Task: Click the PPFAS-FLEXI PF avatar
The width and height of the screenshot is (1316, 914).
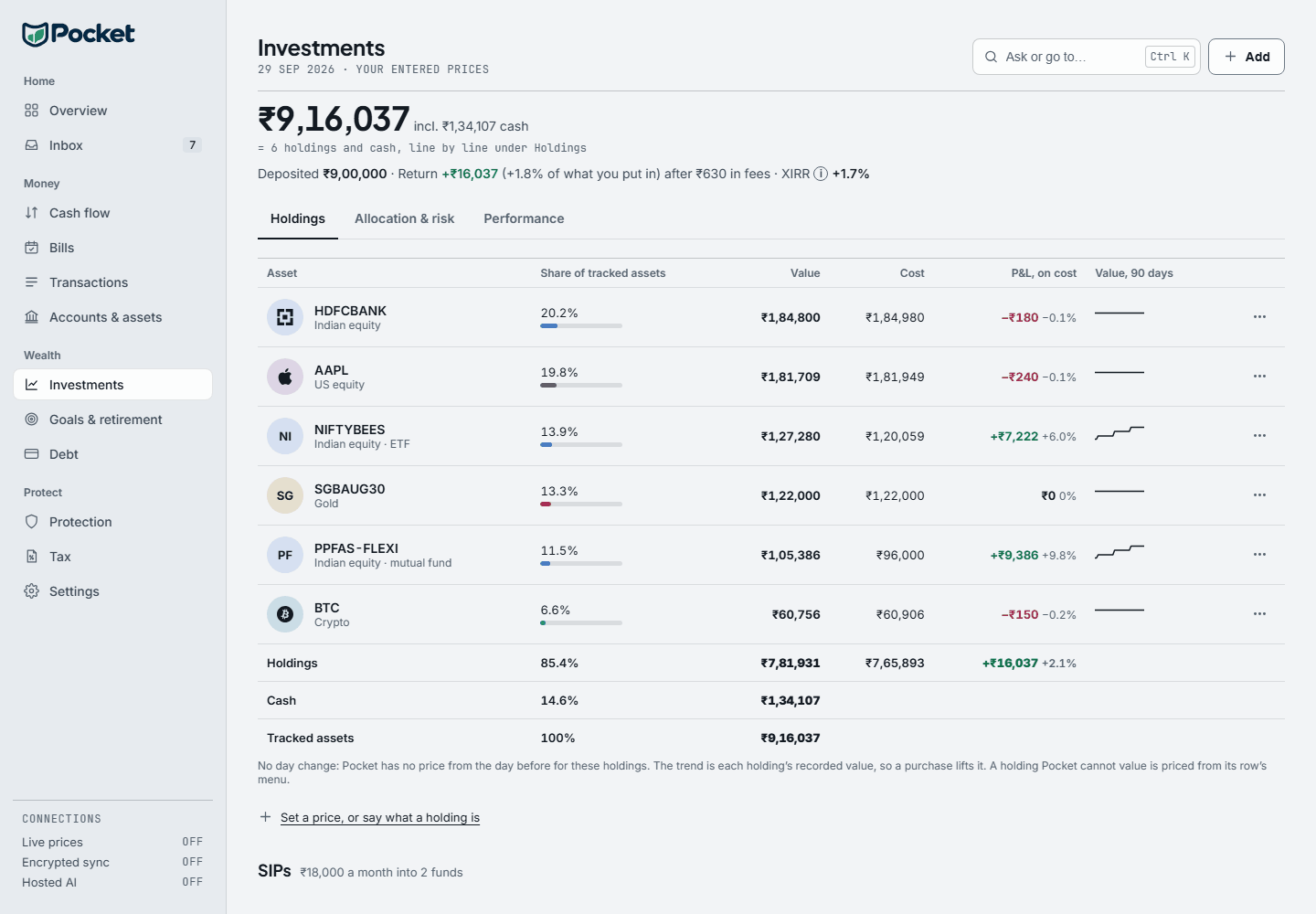Action: pyautogui.click(x=285, y=555)
